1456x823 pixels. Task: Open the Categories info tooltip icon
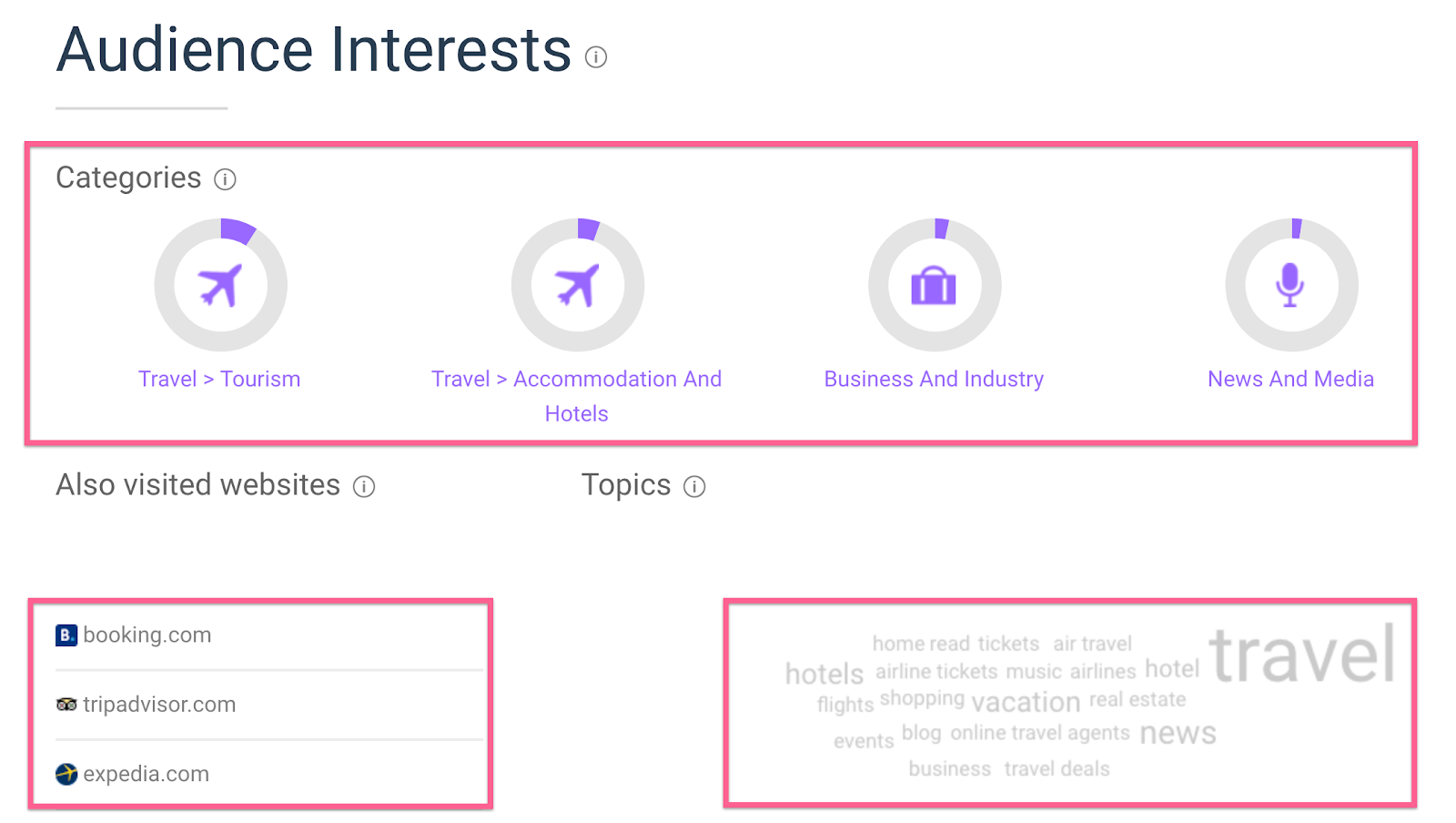click(225, 179)
